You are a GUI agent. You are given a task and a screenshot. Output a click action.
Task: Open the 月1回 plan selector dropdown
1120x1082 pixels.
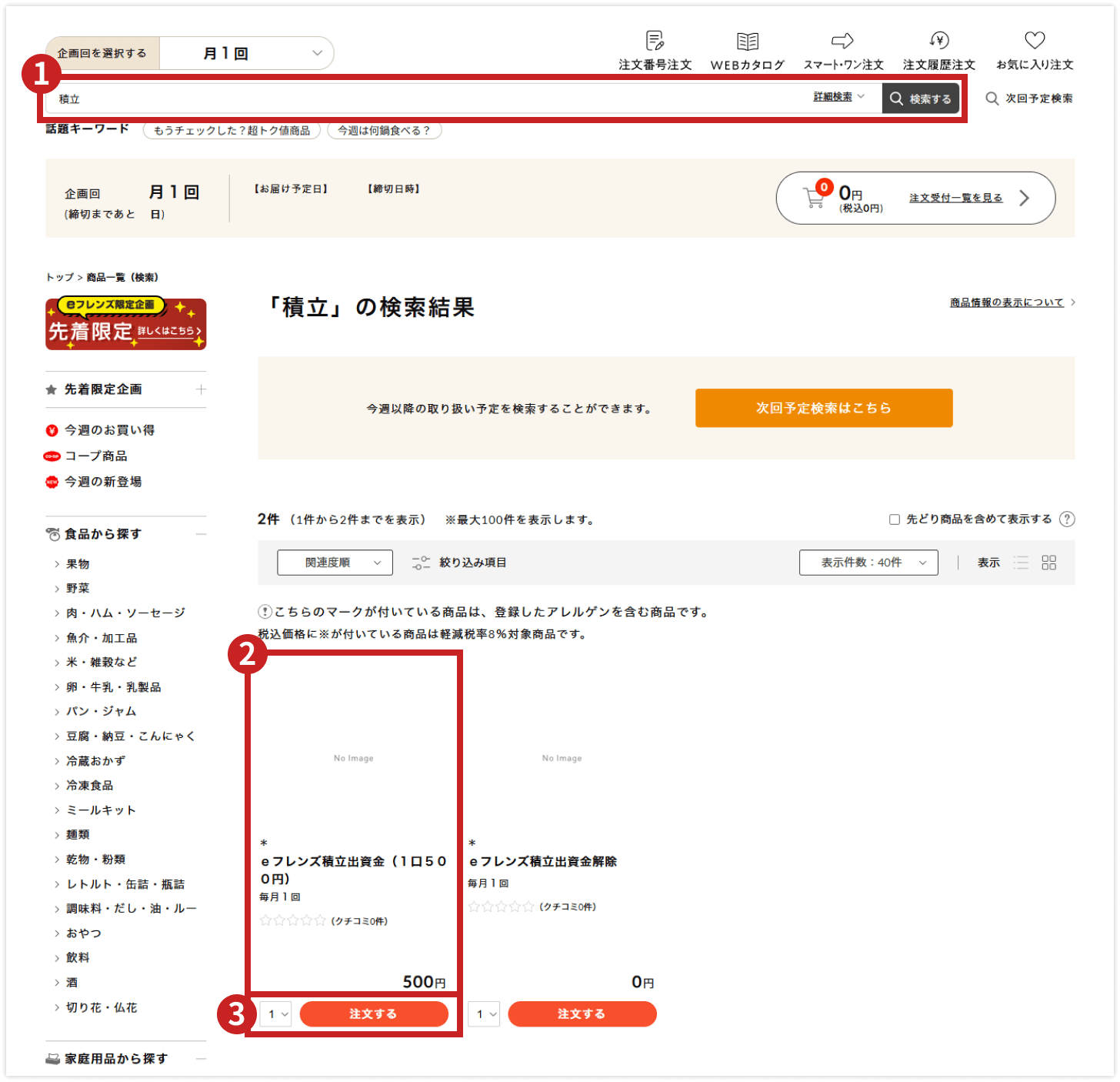(x=246, y=52)
